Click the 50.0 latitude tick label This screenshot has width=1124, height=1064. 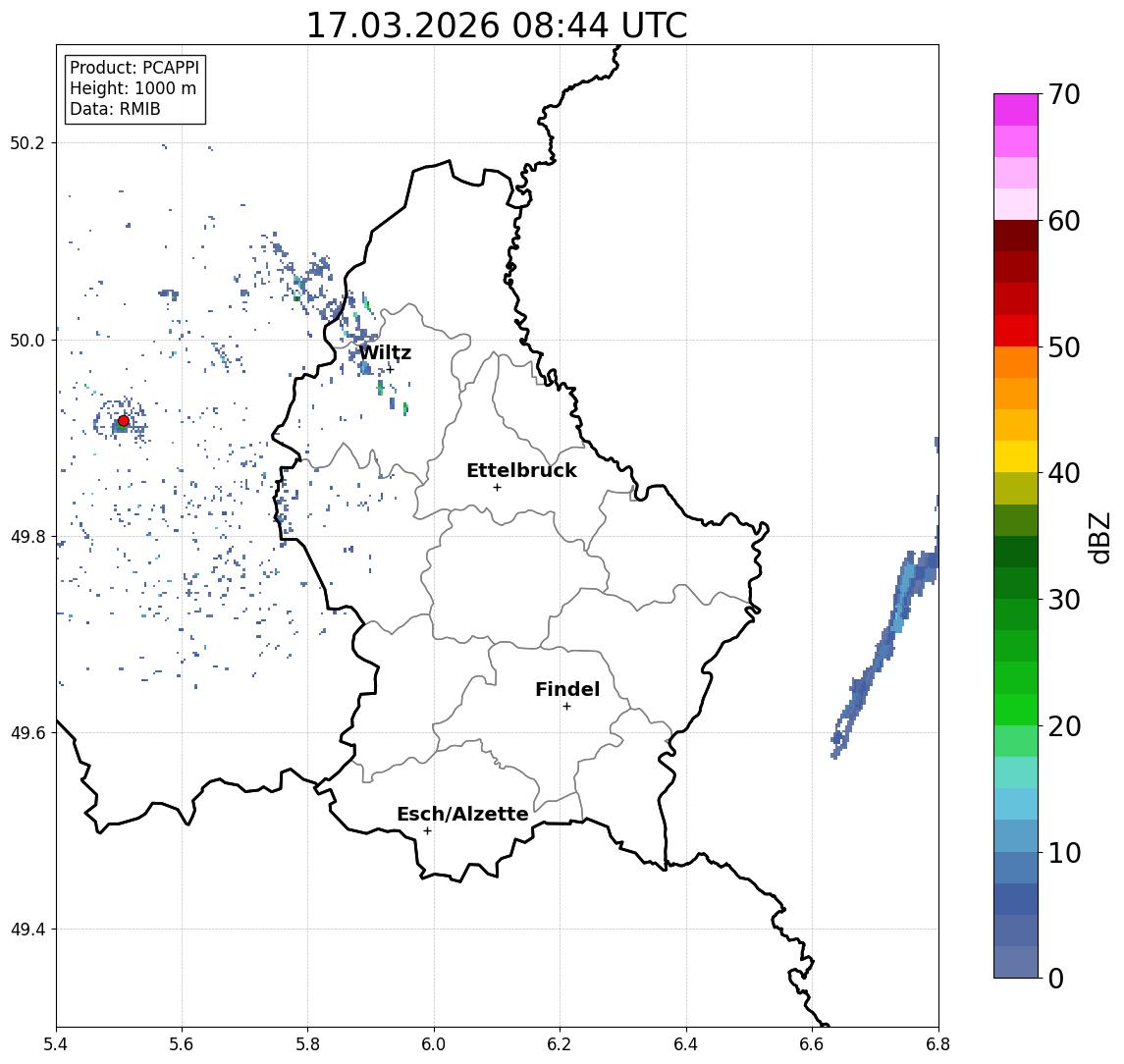27,340
